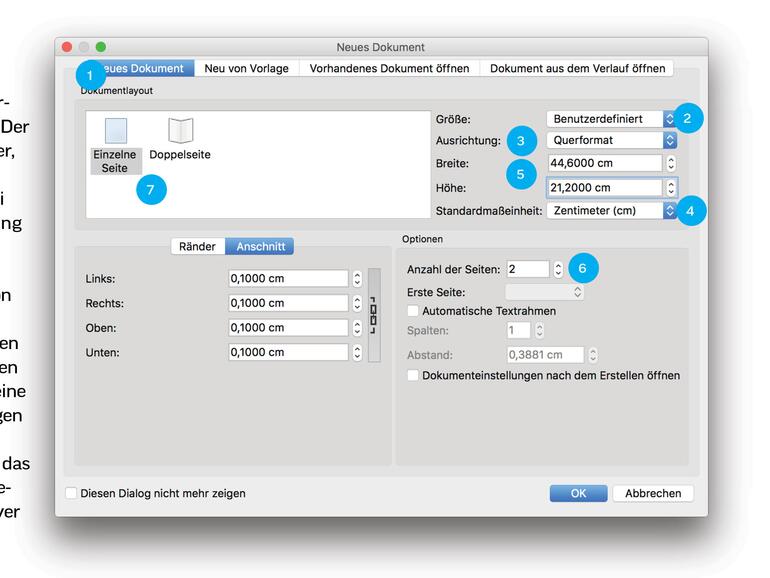Image resolution: width=770 pixels, height=578 pixels.
Task: Click the chain link icon beside margins
Action: 374,315
